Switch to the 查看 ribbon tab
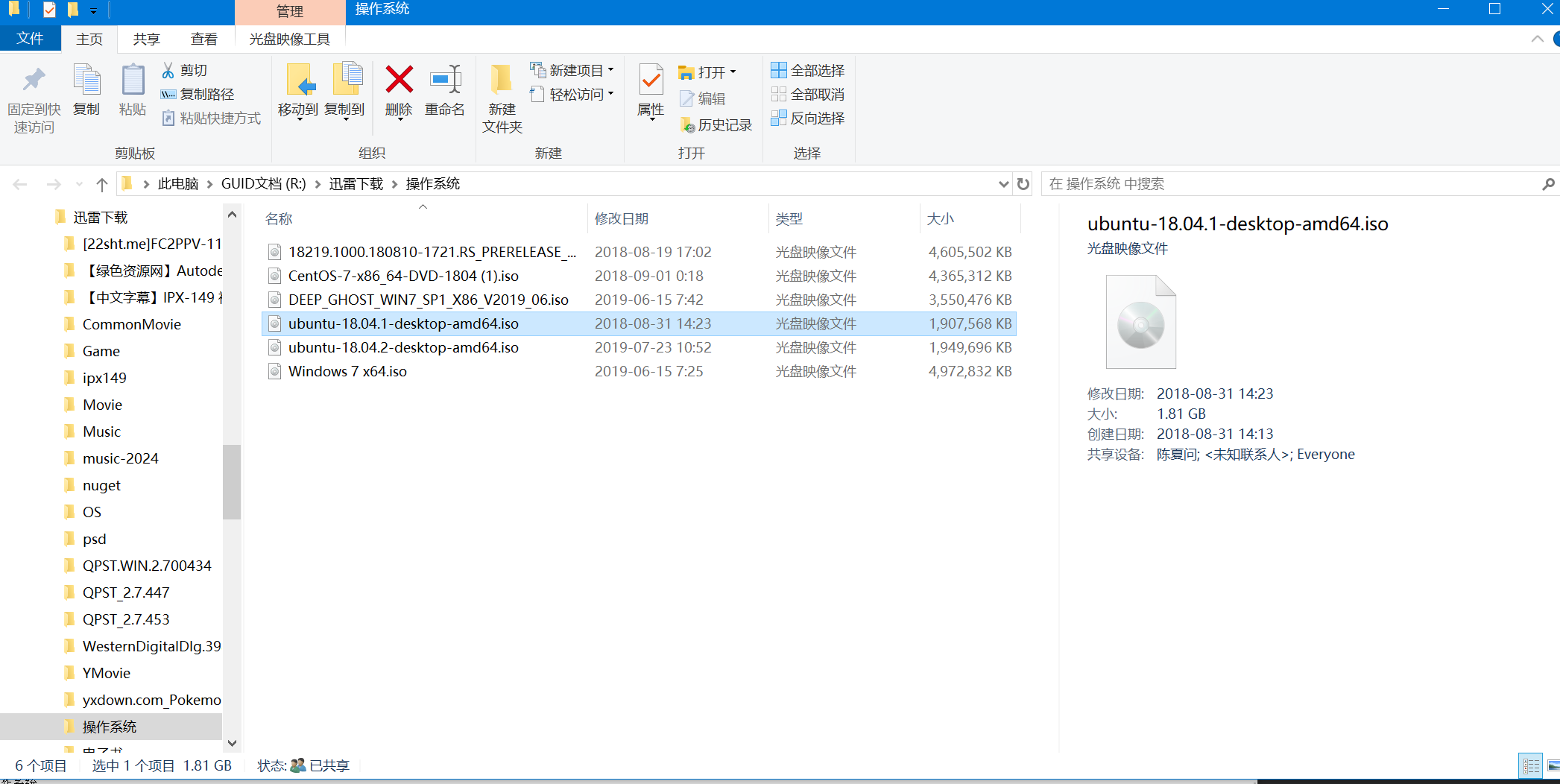Screen dimensions: 1560x784 [204, 39]
